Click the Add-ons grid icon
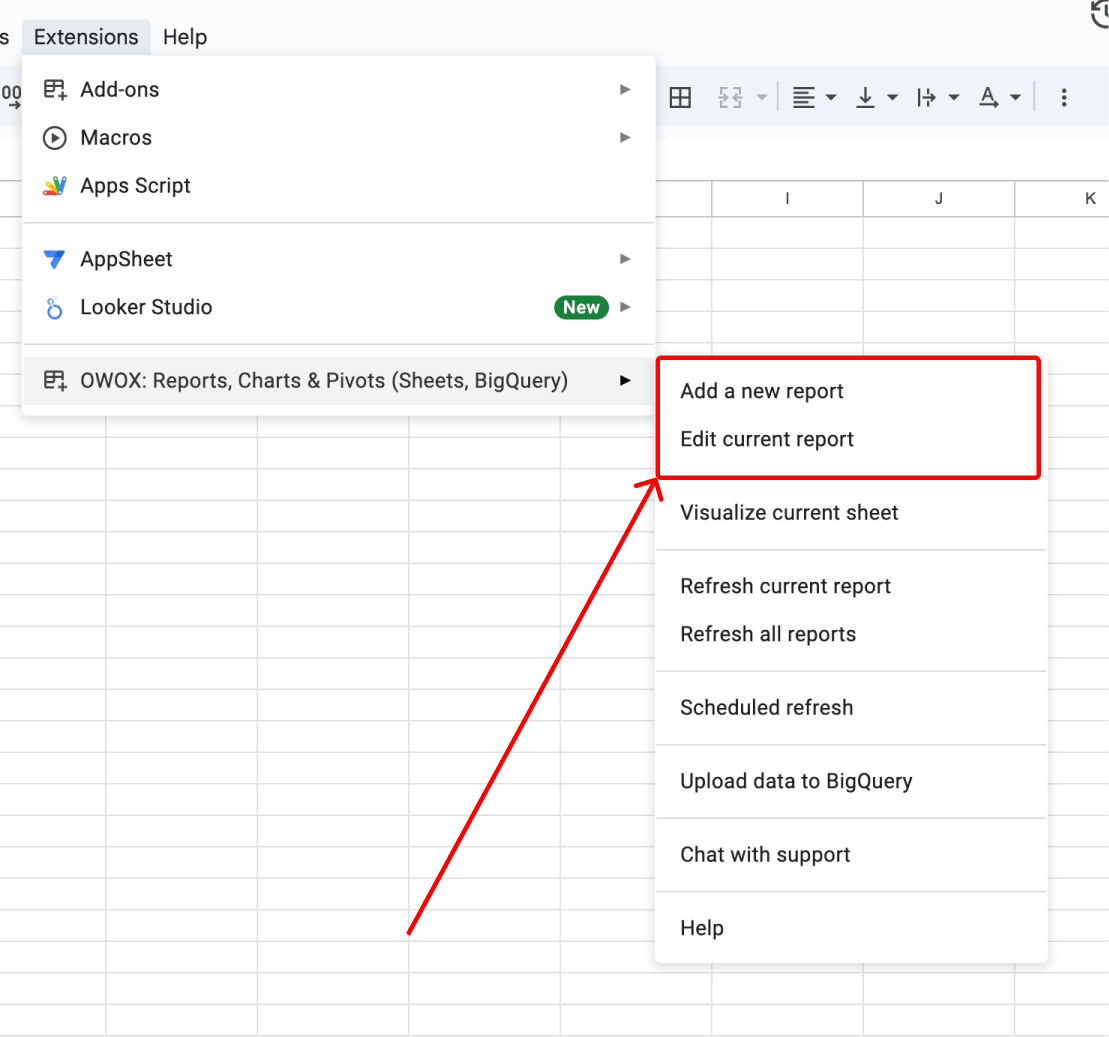This screenshot has width=1109, height=1037. tap(54, 90)
